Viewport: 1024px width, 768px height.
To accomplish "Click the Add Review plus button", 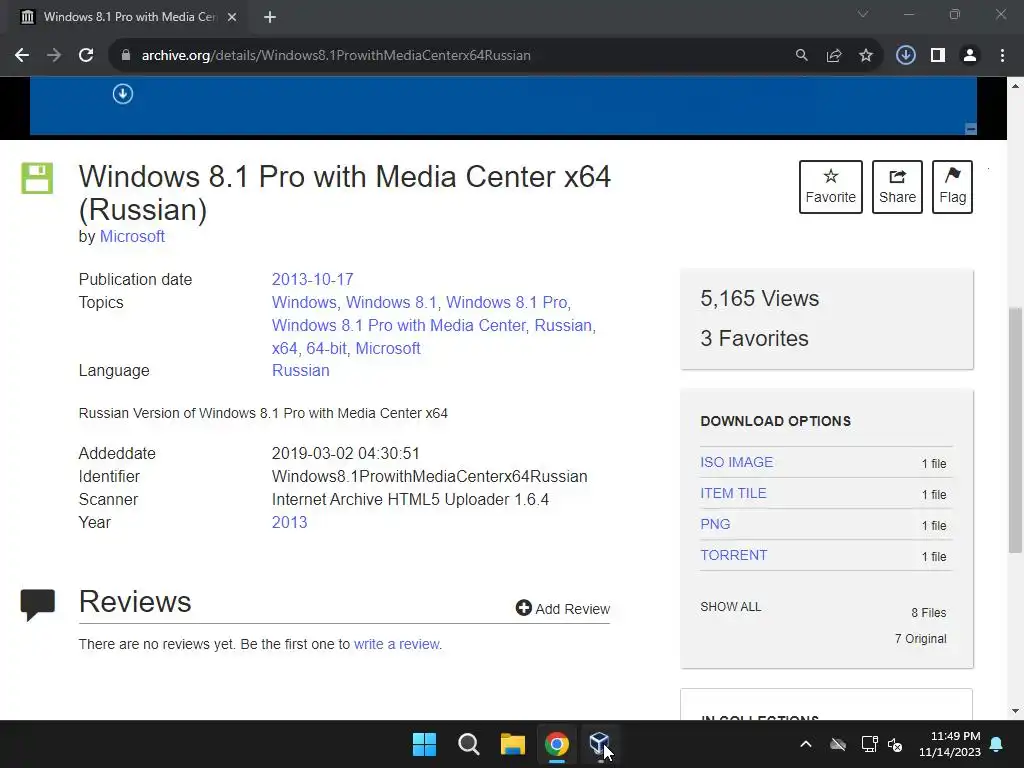I will 562,609.
